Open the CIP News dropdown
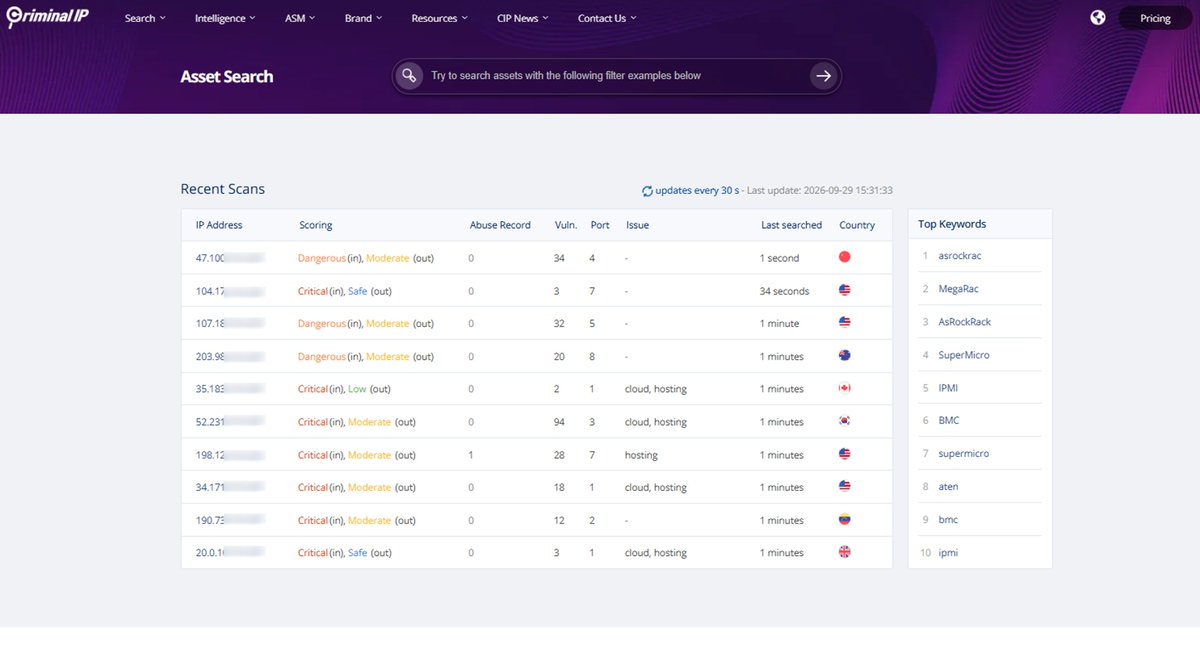 523,18
